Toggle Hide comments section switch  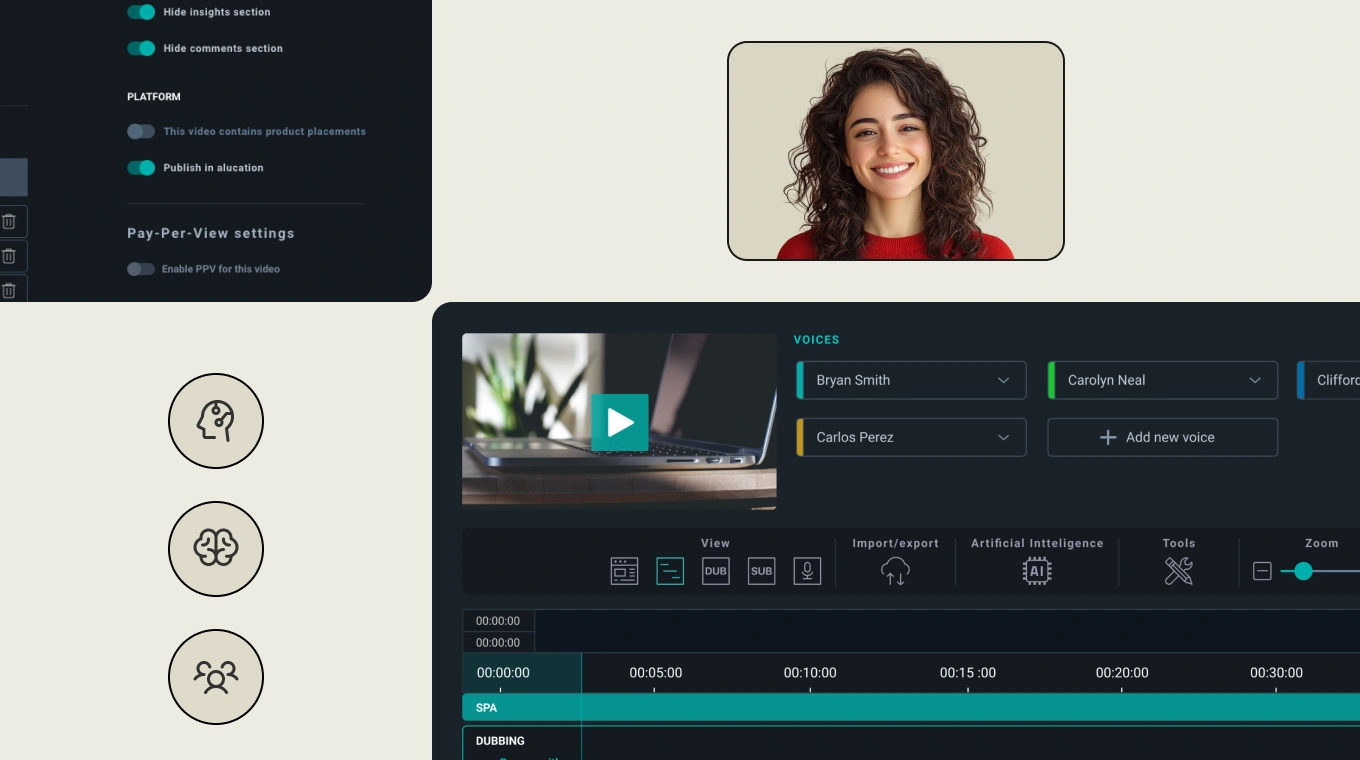pos(141,48)
